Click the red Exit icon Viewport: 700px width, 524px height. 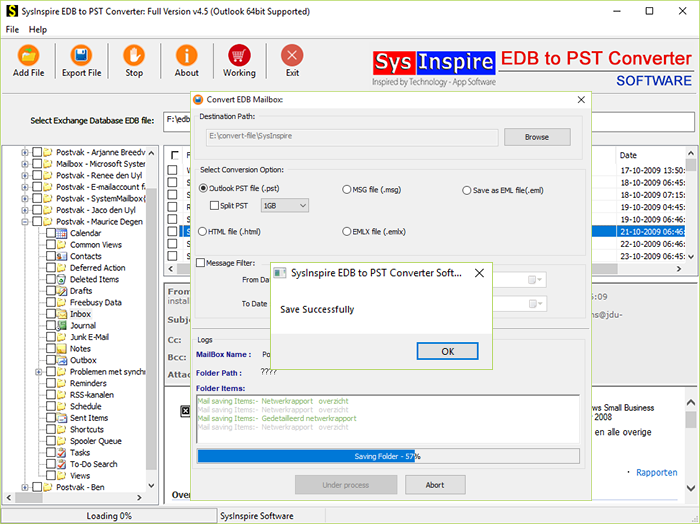[x=292, y=60]
